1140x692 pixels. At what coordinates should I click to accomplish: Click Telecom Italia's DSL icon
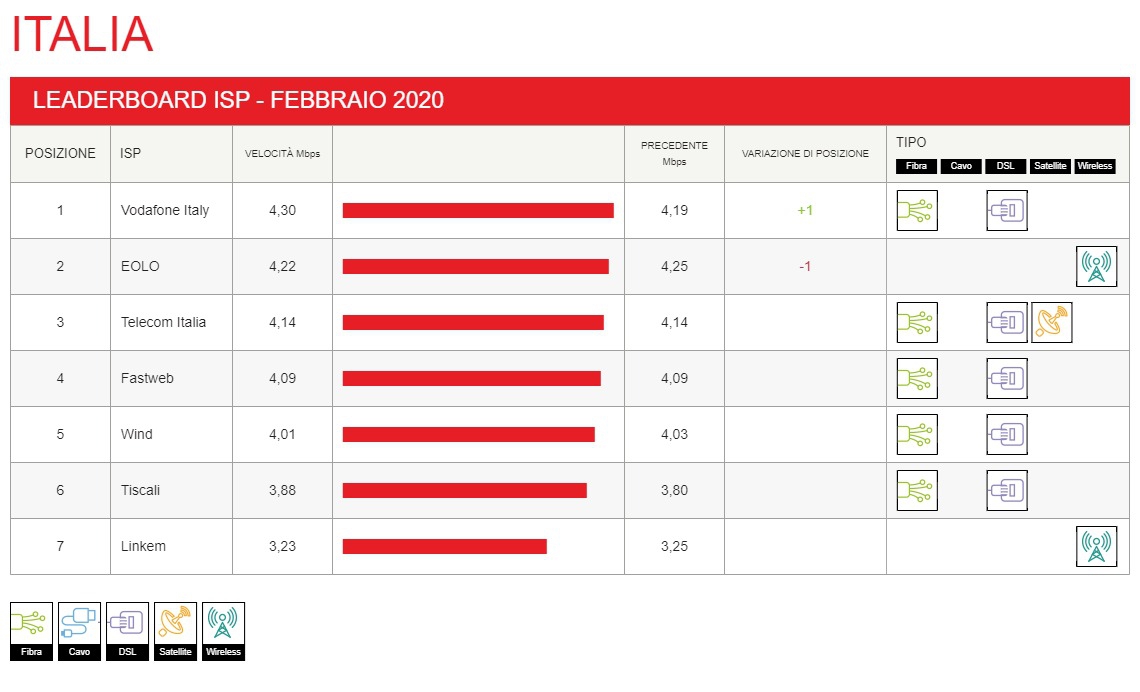pos(1007,322)
